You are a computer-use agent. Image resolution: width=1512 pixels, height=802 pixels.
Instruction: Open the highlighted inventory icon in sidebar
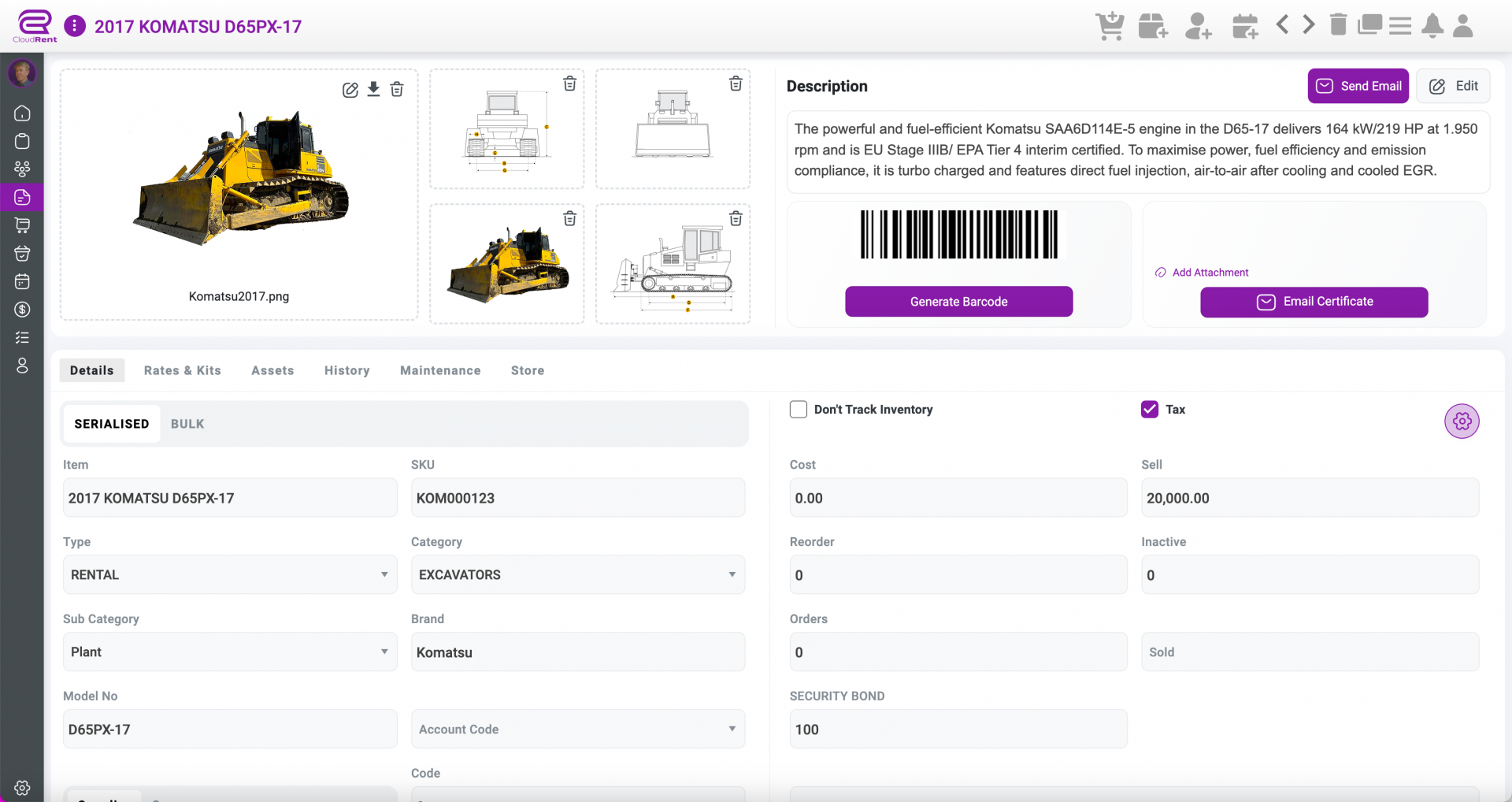point(22,197)
